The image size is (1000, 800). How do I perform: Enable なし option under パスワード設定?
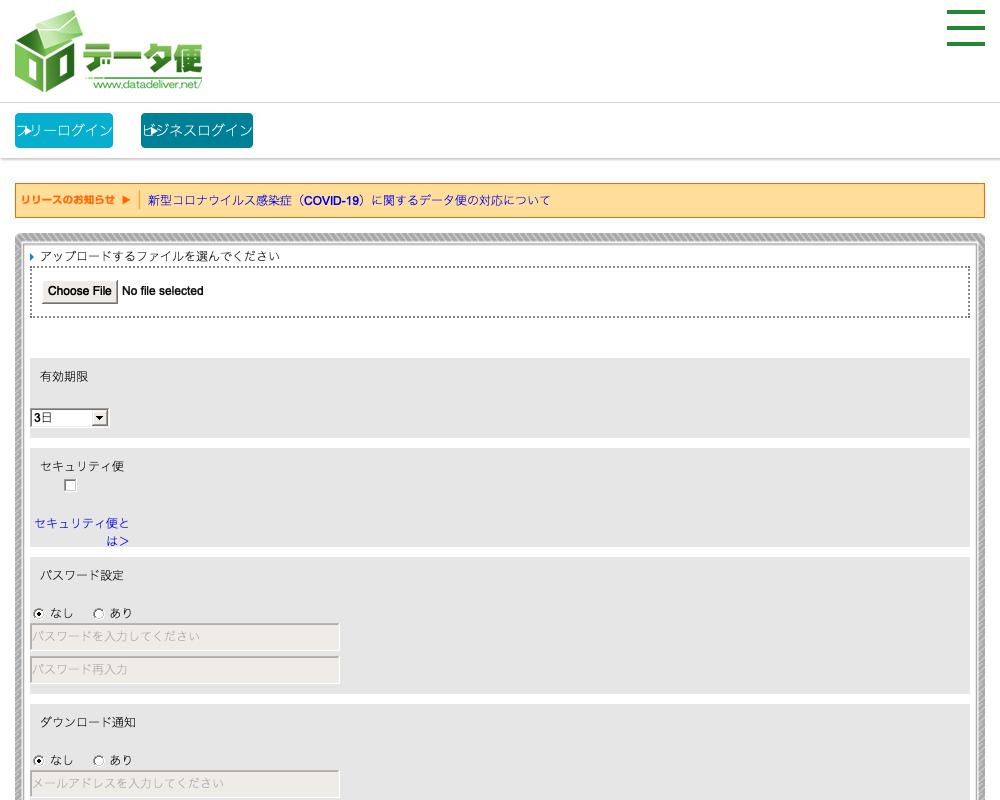38,613
